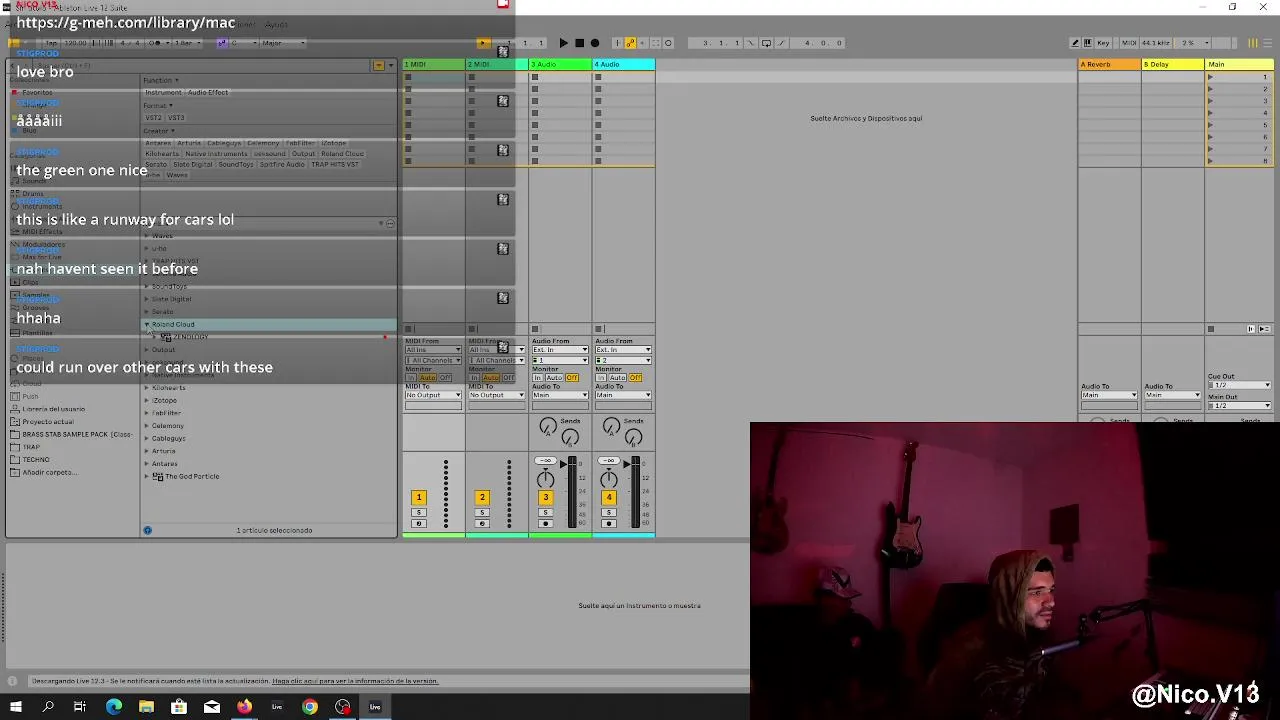This screenshot has width=1280, height=720.
Task: Click the update version info link
Action: click(x=355, y=681)
